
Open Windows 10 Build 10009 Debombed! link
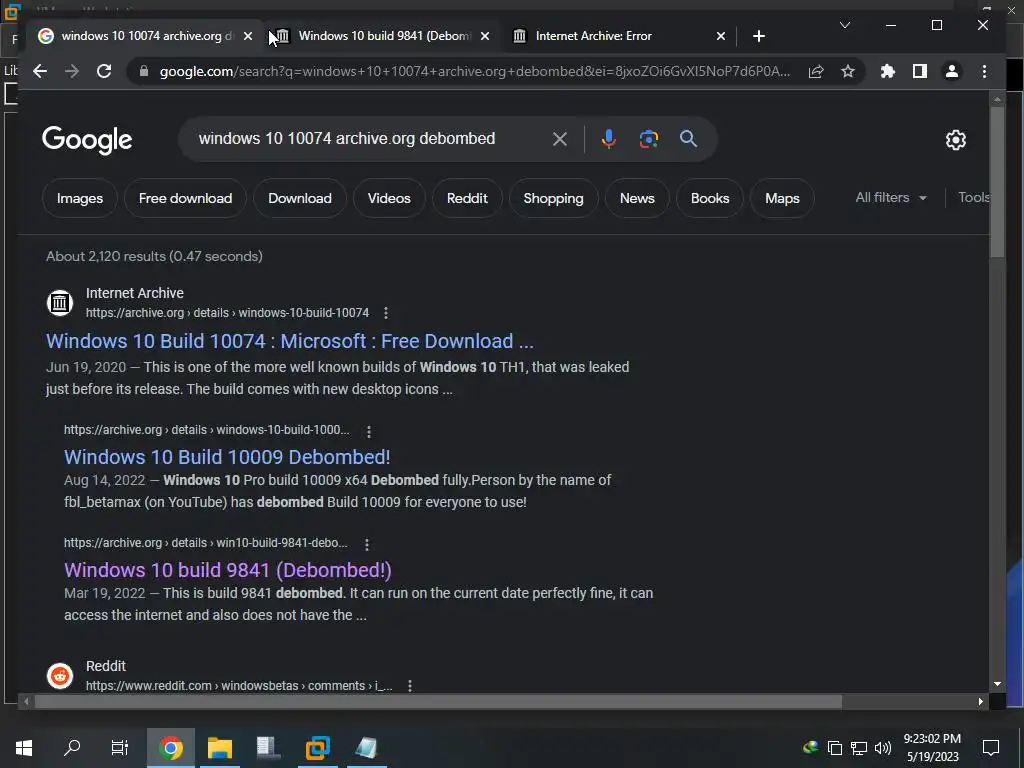tap(227, 457)
